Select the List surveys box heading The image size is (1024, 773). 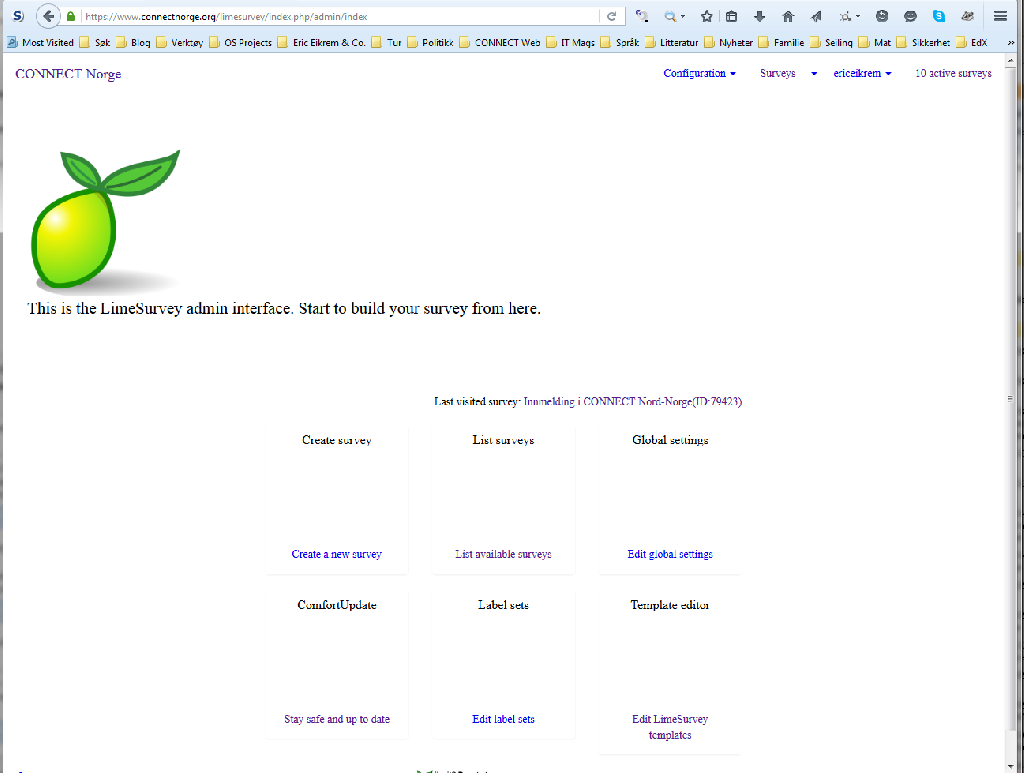[503, 440]
